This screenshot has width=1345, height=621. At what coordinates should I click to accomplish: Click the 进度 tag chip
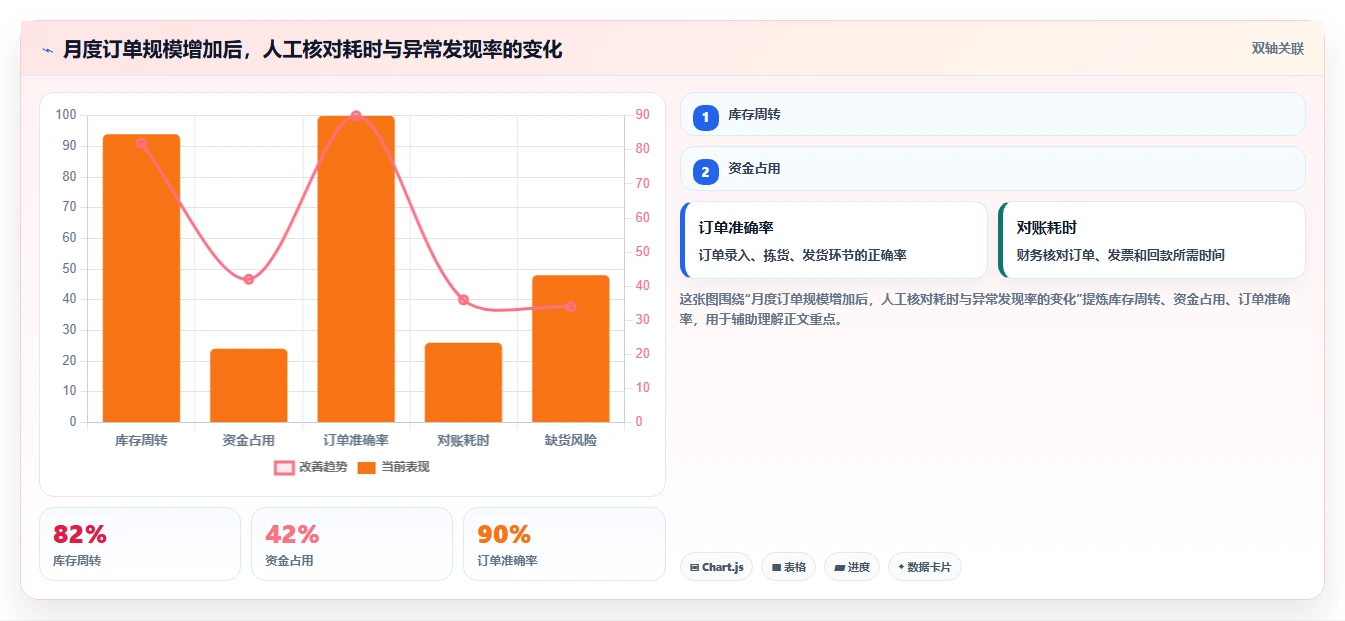852,567
